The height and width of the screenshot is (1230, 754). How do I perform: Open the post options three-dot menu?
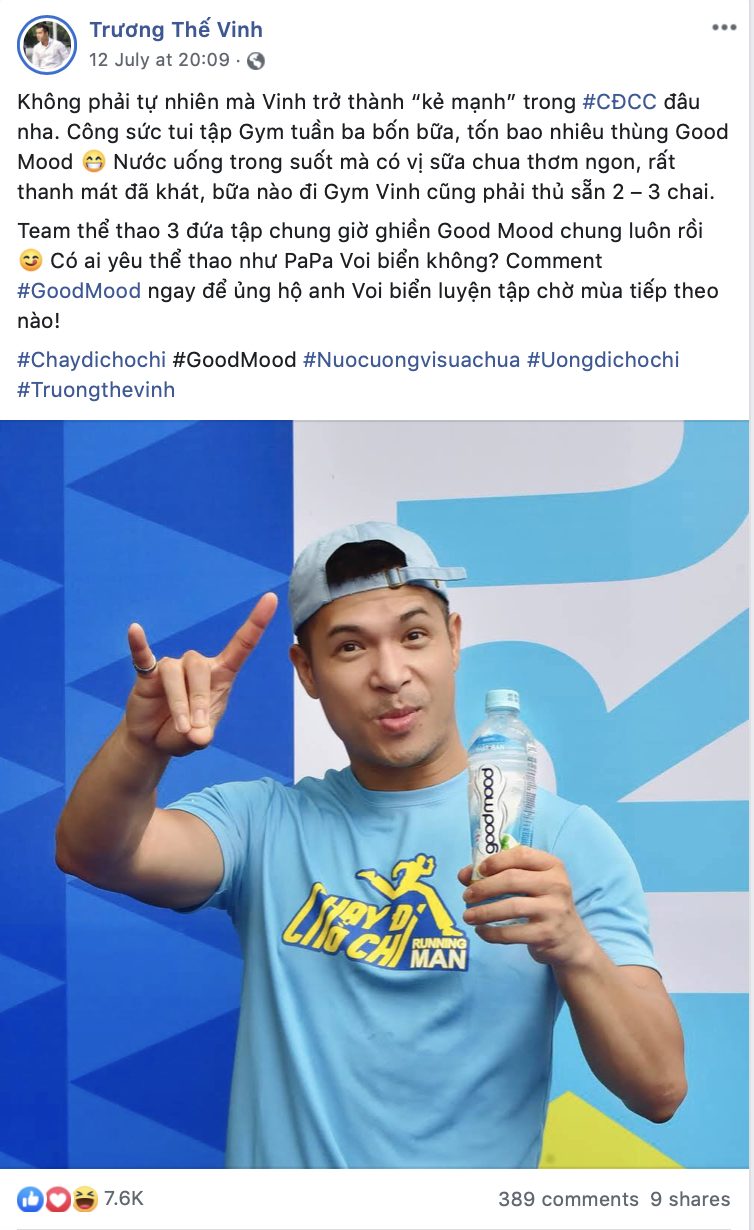724,28
